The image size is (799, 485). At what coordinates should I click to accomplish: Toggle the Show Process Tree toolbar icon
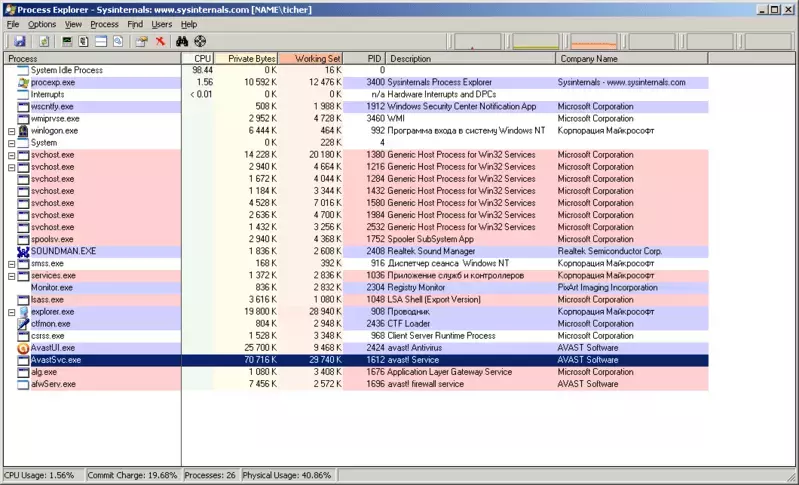click(x=84, y=41)
